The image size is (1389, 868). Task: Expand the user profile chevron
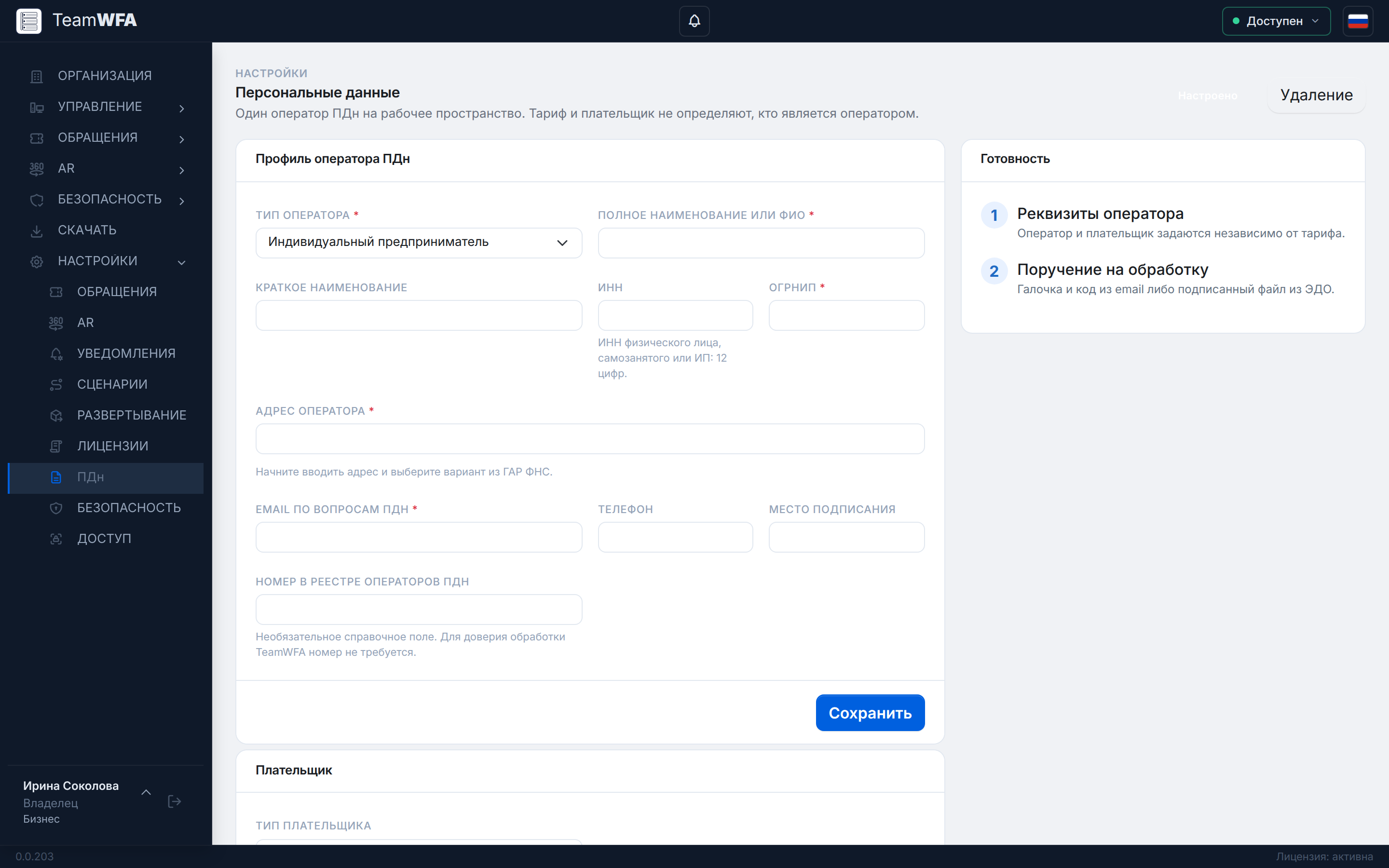[x=146, y=792]
